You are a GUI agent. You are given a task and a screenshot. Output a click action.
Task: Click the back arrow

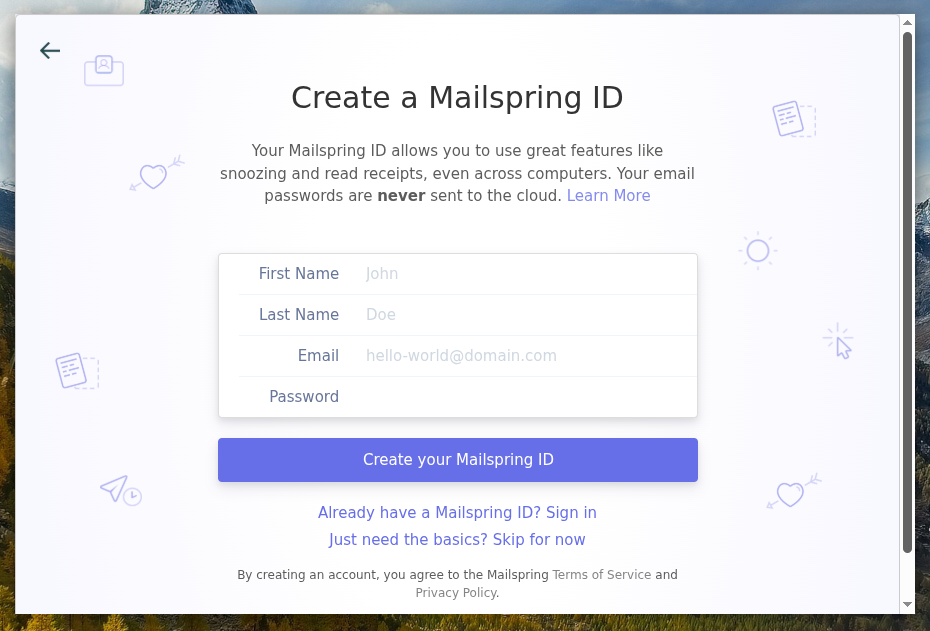49,50
